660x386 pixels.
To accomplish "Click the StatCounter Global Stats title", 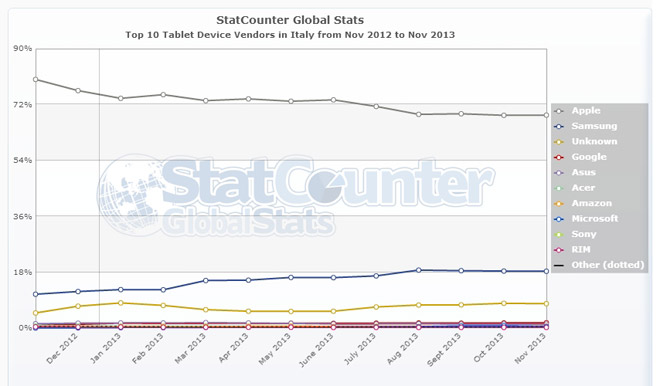I will [290, 20].
